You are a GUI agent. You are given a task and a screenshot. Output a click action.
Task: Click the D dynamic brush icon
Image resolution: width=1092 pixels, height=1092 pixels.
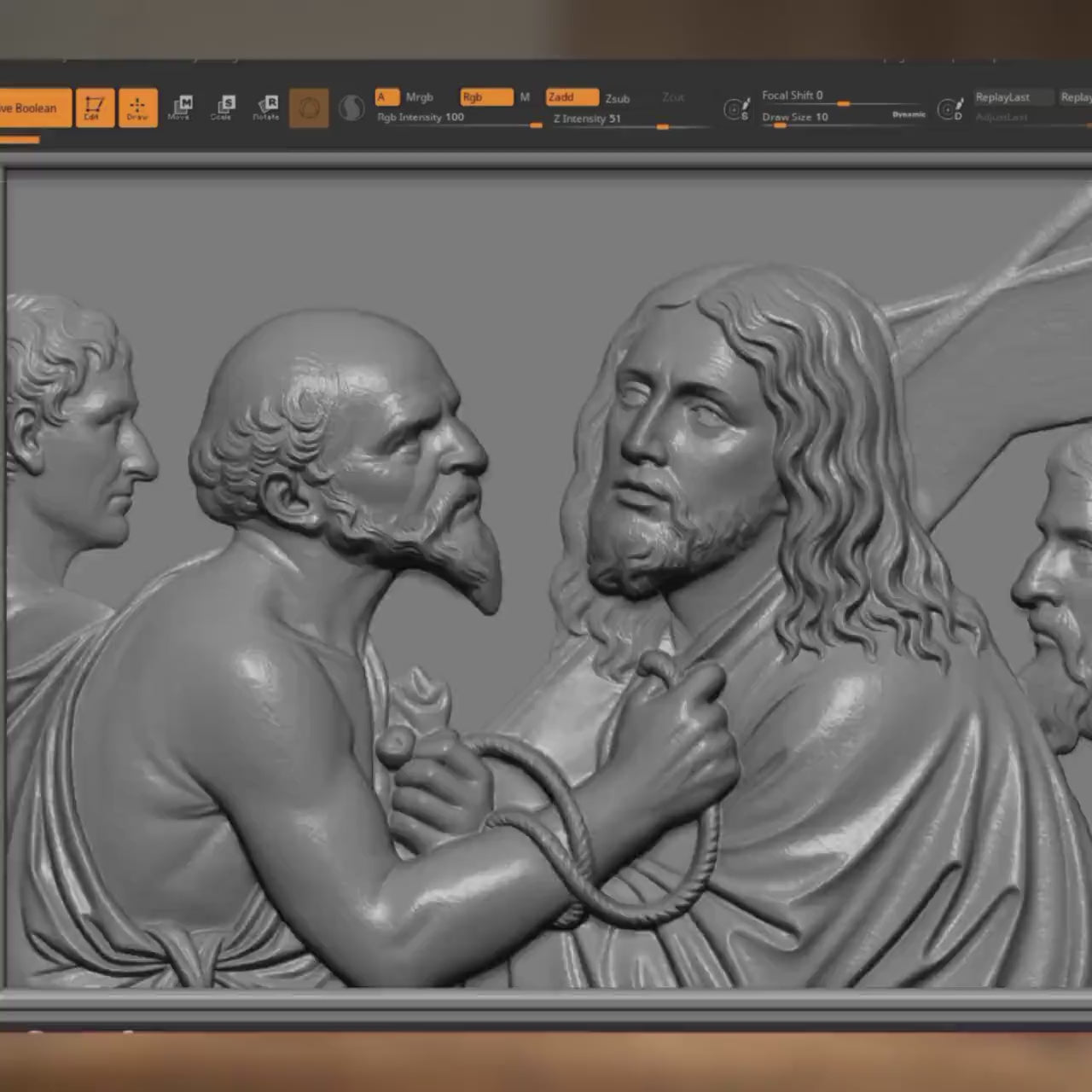click(x=950, y=109)
